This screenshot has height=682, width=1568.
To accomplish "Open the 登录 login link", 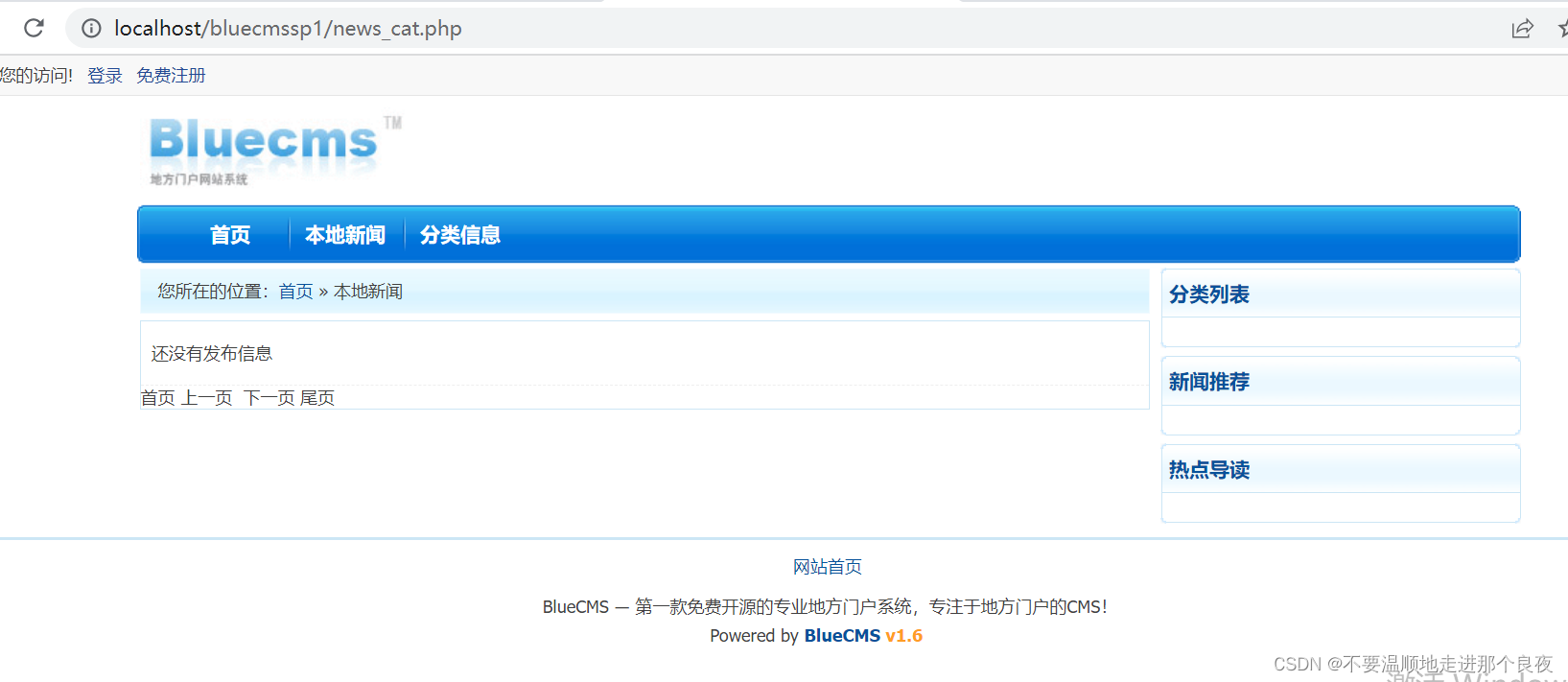I will click(105, 76).
